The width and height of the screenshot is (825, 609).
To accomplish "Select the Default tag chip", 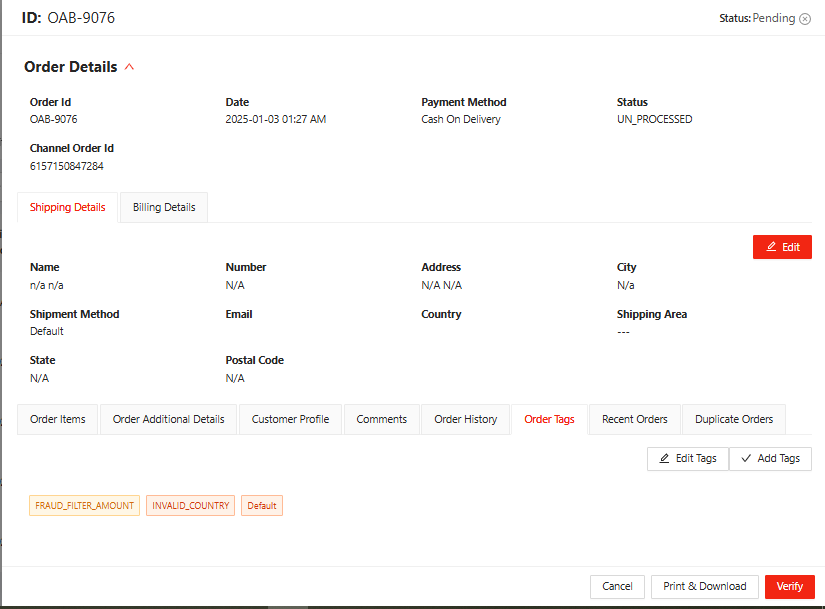I will coord(262,506).
